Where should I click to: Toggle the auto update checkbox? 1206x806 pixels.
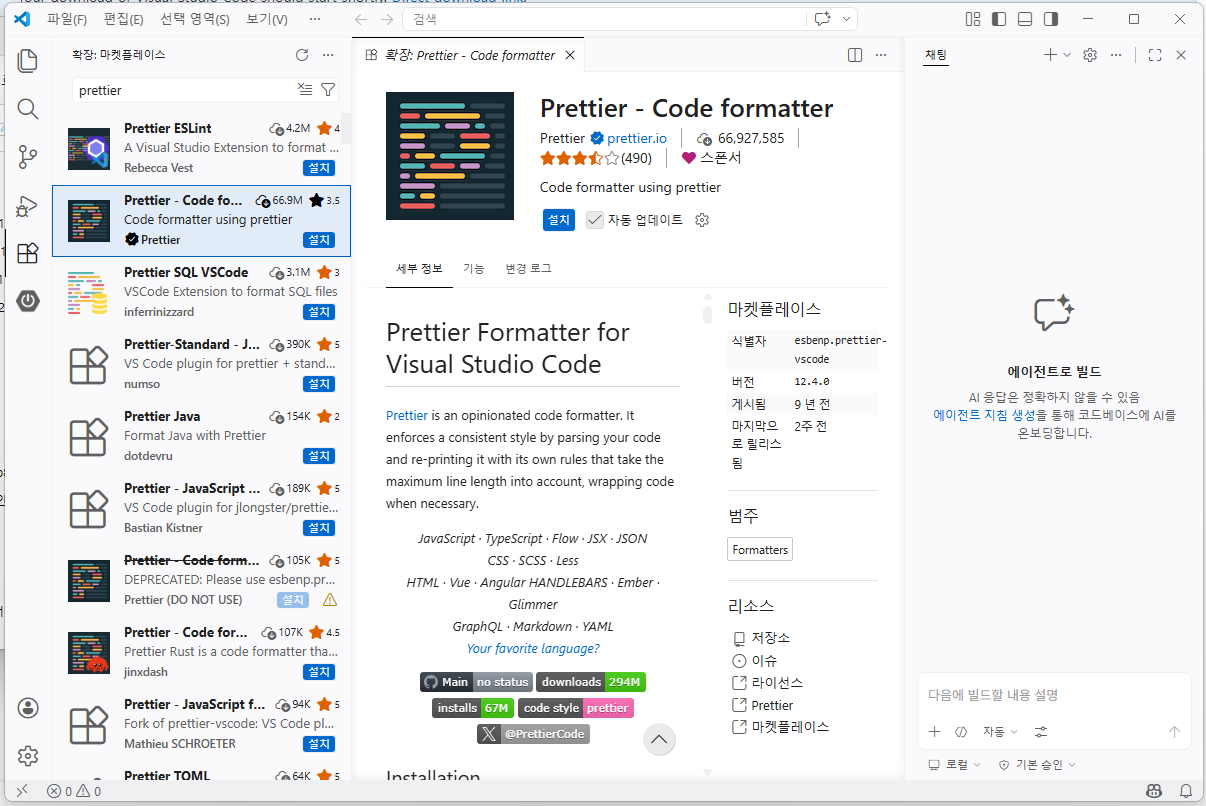coord(595,220)
